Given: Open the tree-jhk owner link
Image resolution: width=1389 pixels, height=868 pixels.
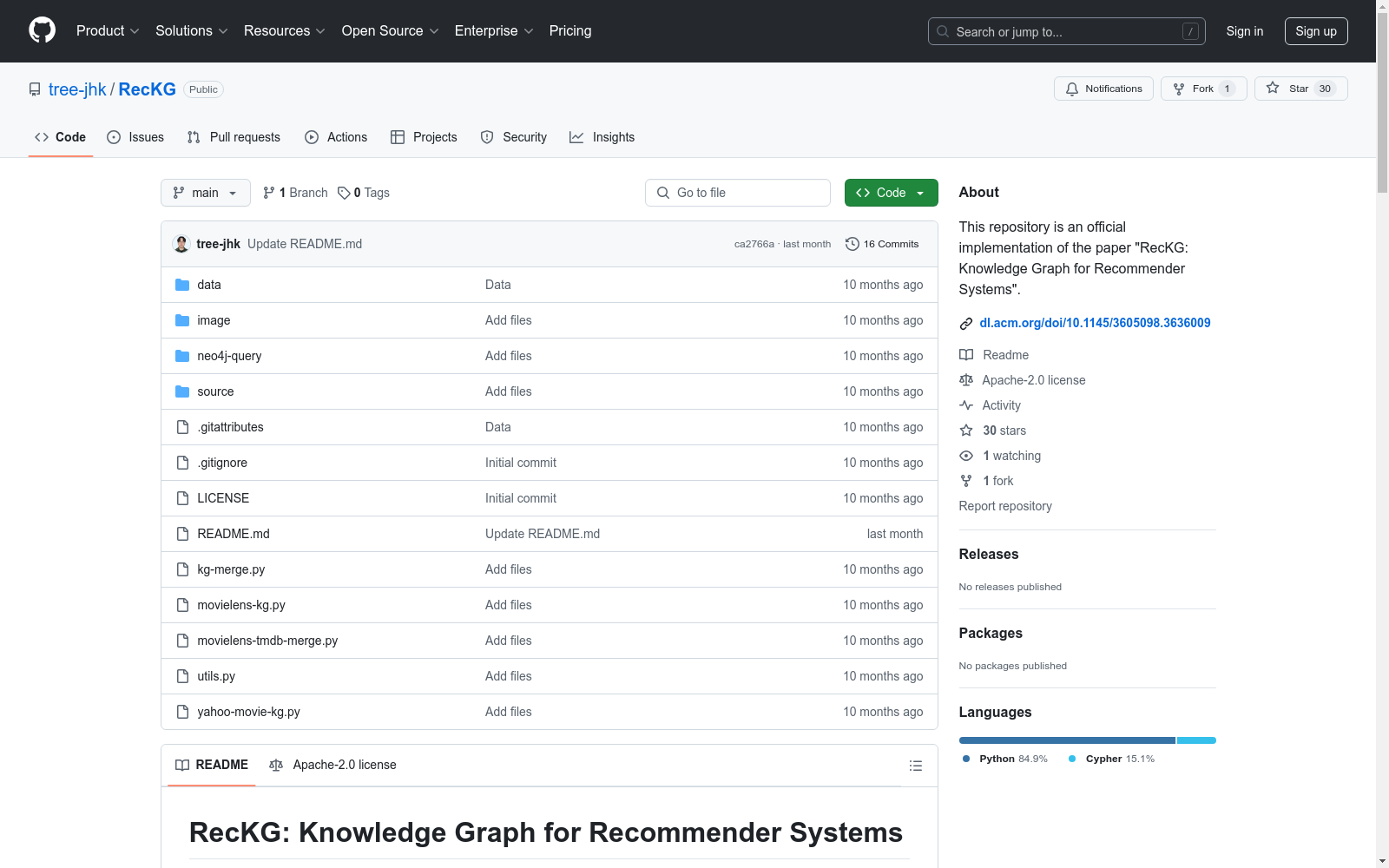Looking at the screenshot, I should [77, 89].
